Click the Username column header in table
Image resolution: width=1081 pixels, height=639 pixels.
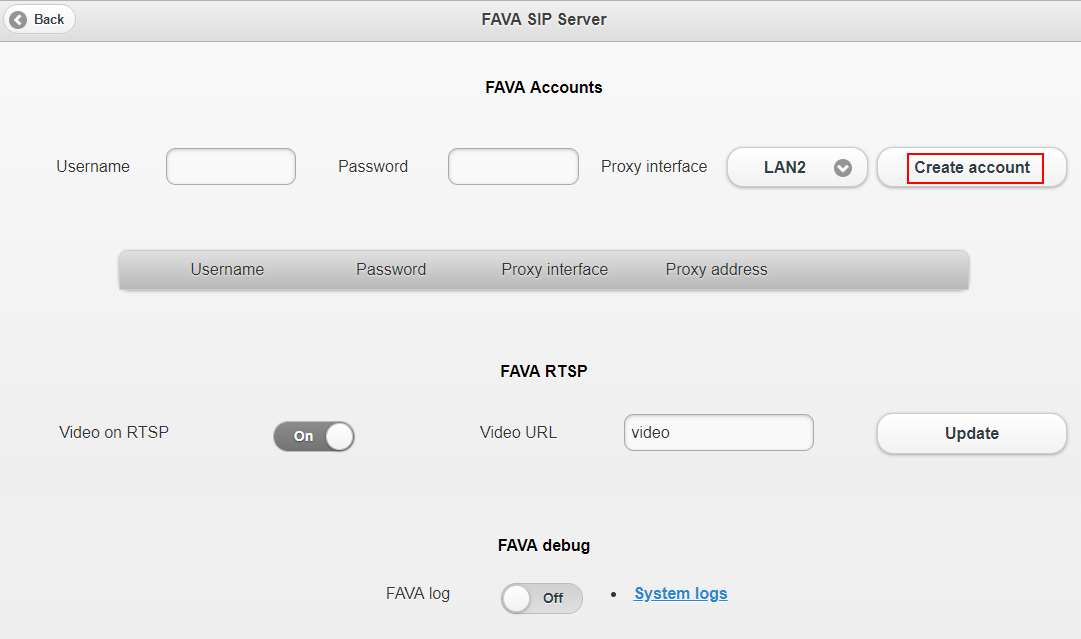227,269
